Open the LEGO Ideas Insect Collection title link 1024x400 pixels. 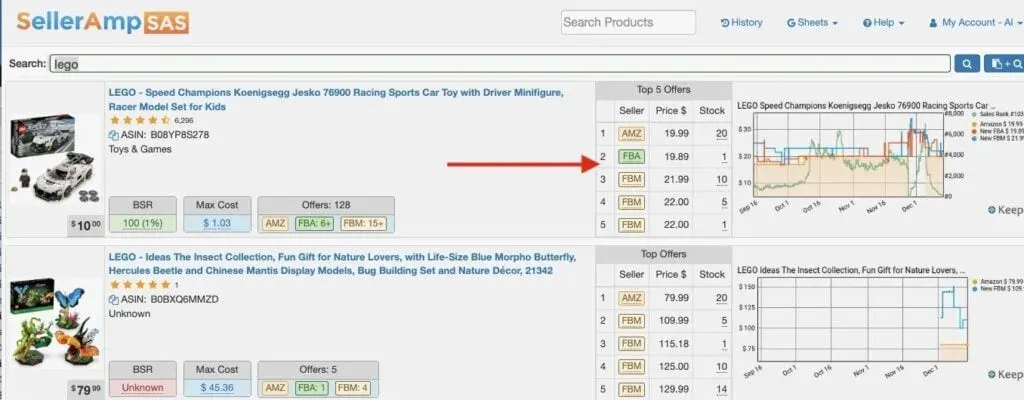[x=343, y=263]
